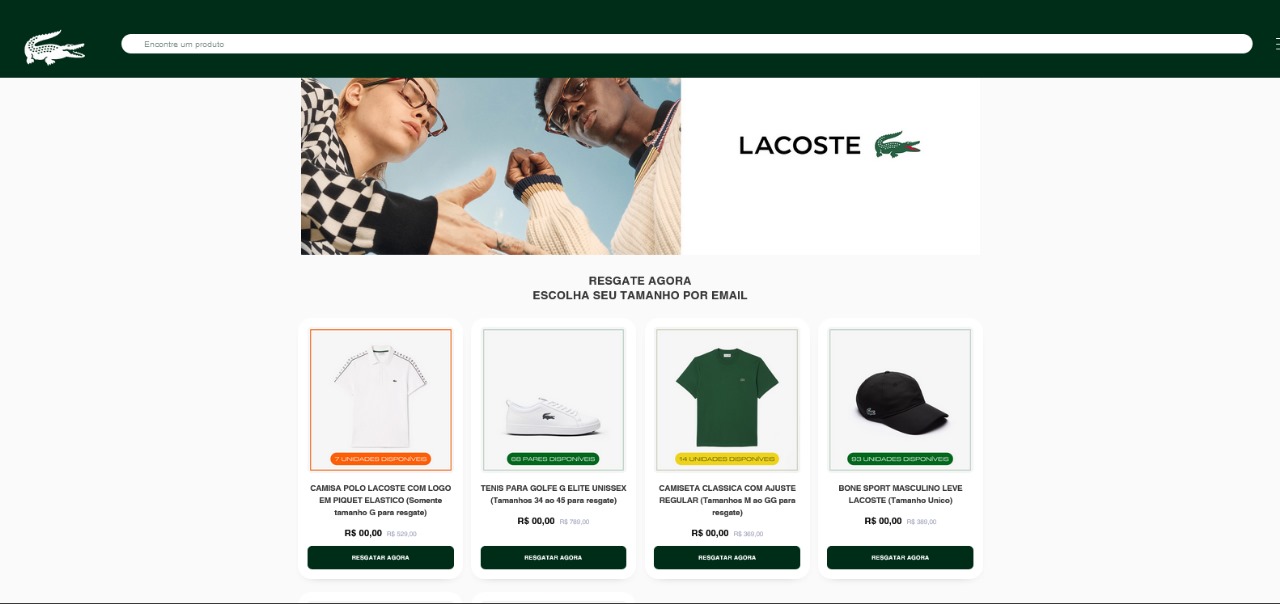Viewport: 1280px width, 604px height.
Task: Open the 'Tenis para Golfe G Elite Unissex' title
Action: point(554,494)
